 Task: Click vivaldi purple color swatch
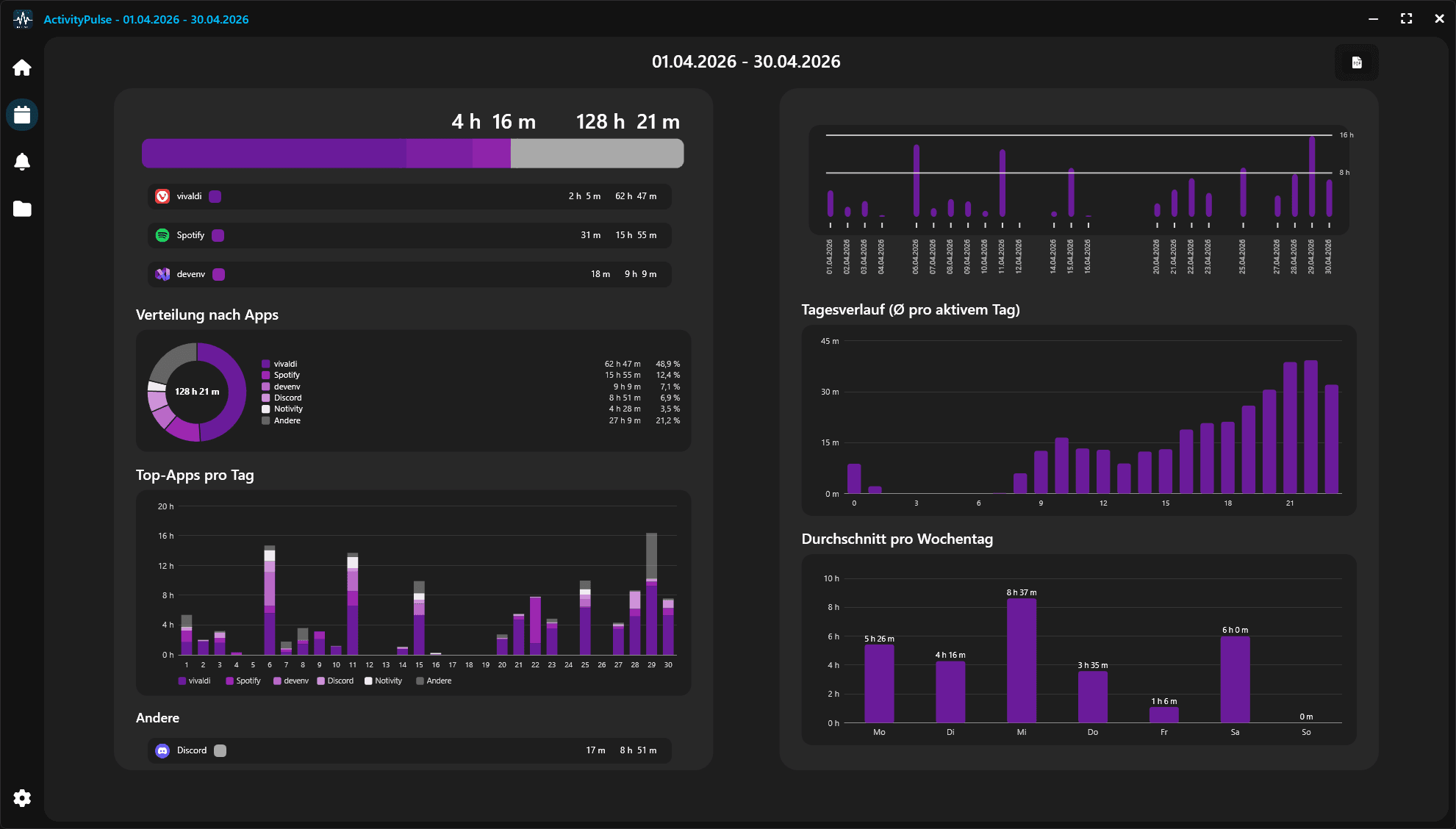coord(215,196)
